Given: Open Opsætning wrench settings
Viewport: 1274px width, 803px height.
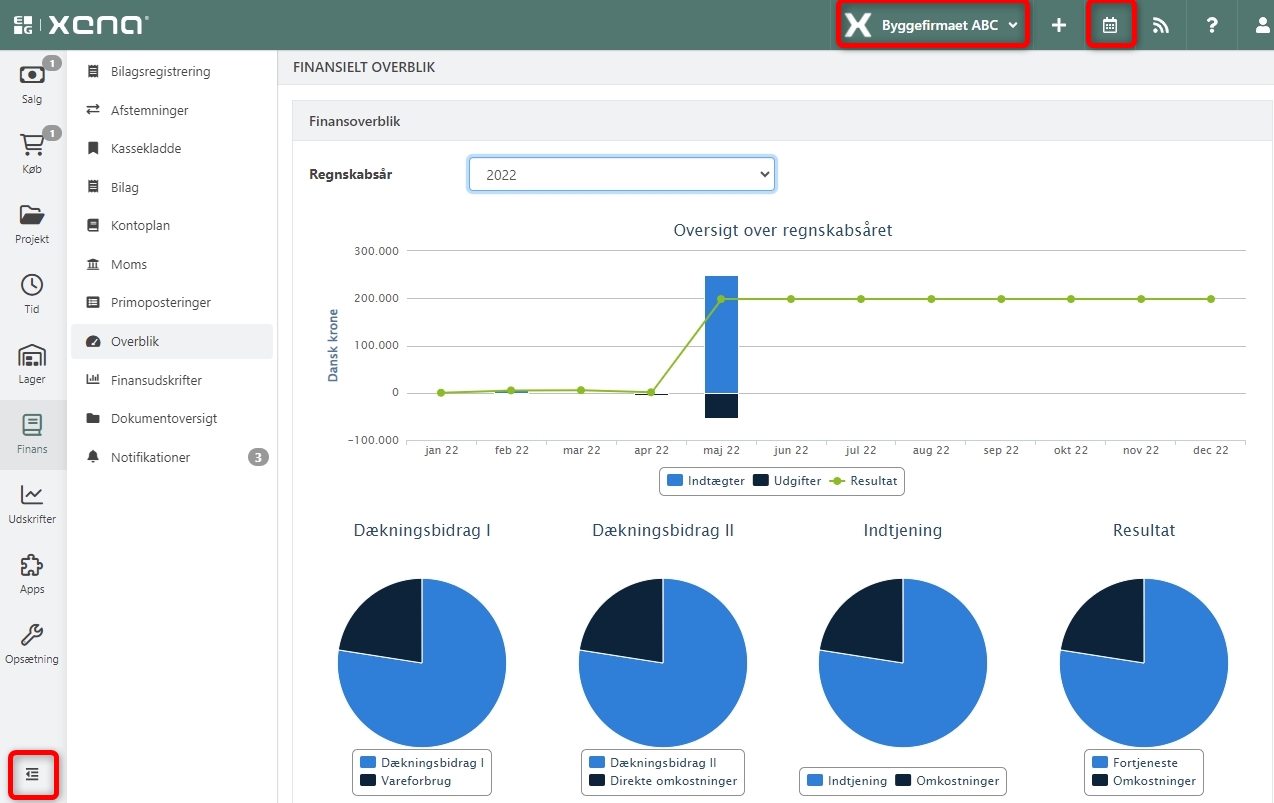Looking at the screenshot, I should [x=32, y=644].
